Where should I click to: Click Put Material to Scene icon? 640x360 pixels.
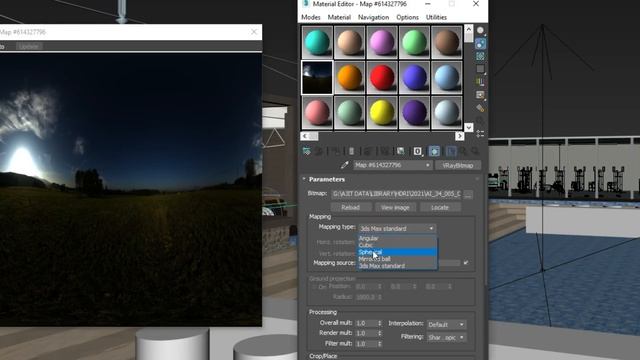pos(319,151)
